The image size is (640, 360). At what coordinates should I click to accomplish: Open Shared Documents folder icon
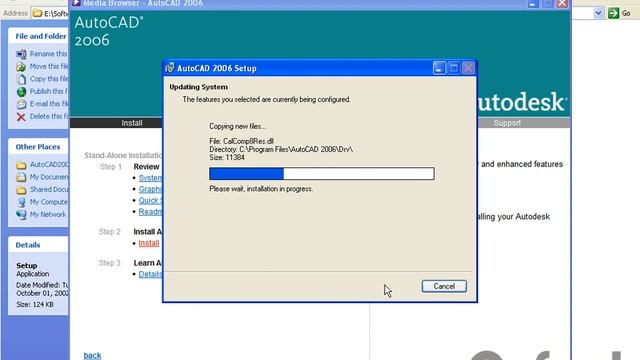(x=21, y=190)
